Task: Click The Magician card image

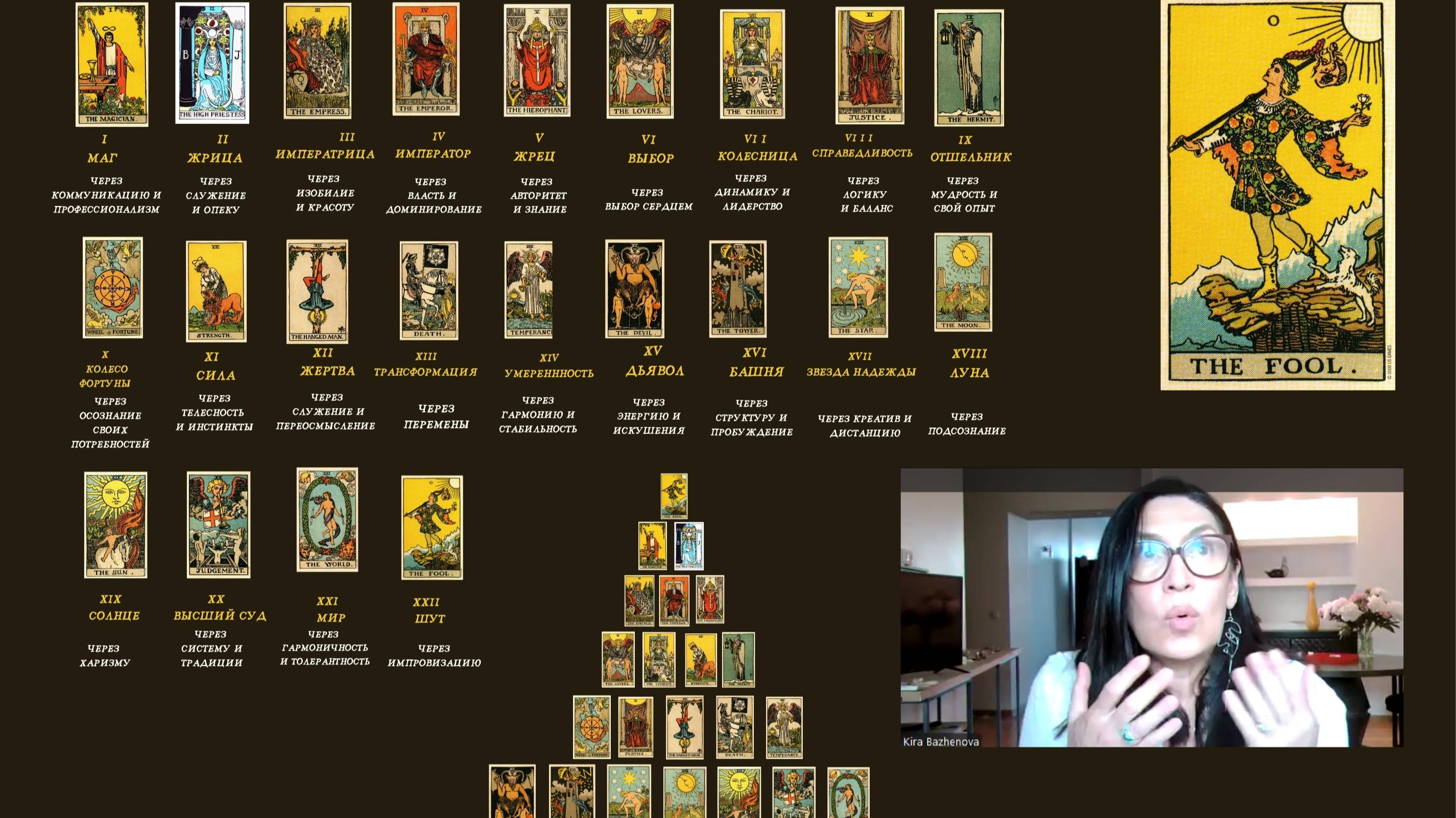Action: pos(112,64)
